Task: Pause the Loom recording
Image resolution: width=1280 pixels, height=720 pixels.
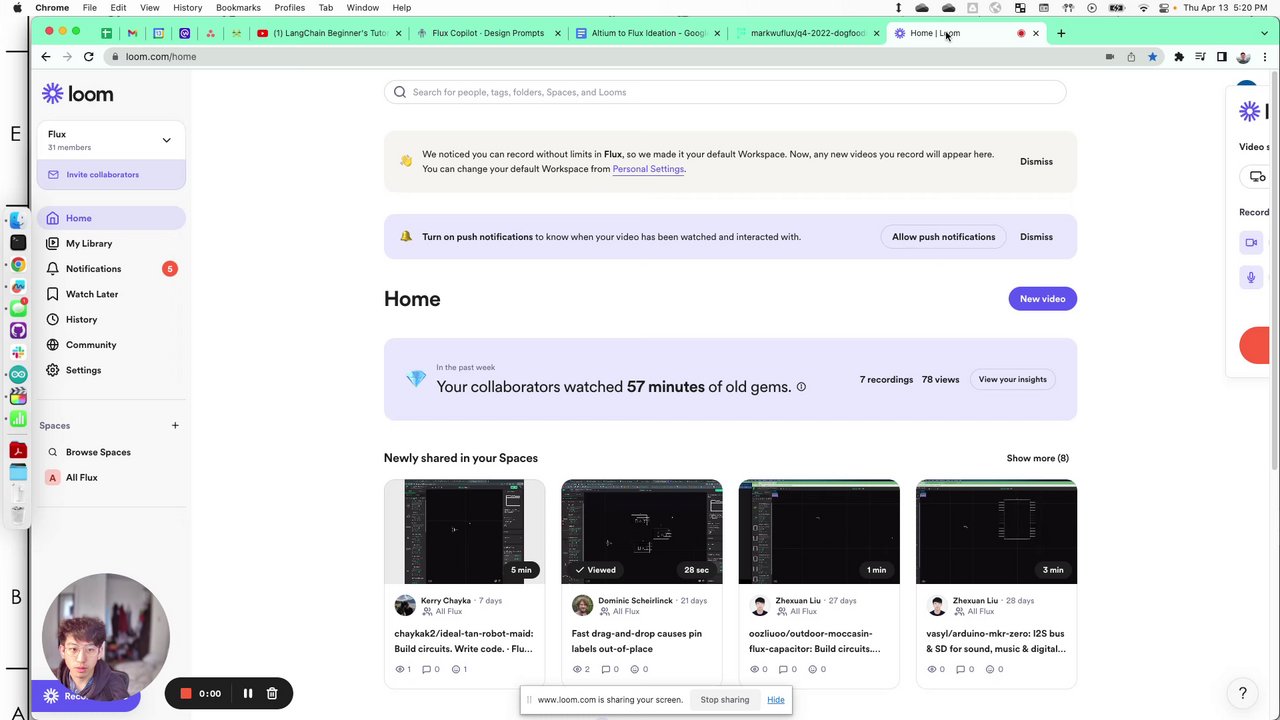Action: [248, 693]
